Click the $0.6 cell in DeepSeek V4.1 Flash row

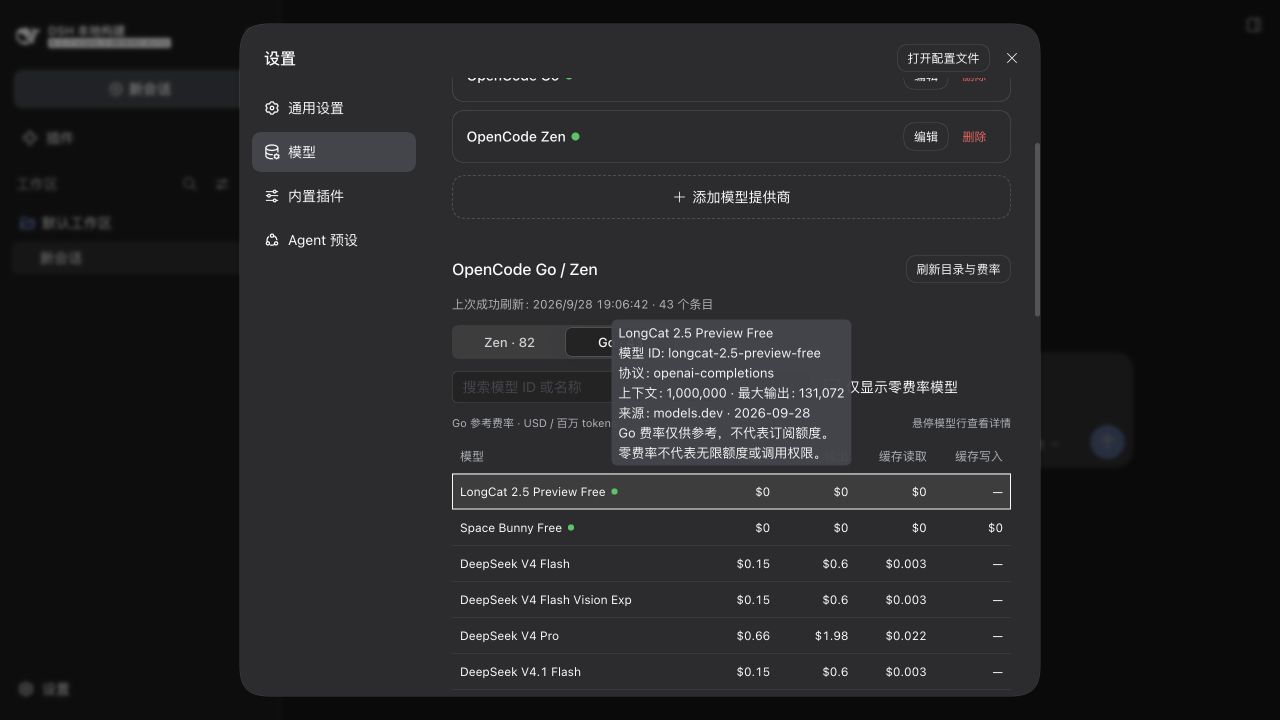[835, 672]
